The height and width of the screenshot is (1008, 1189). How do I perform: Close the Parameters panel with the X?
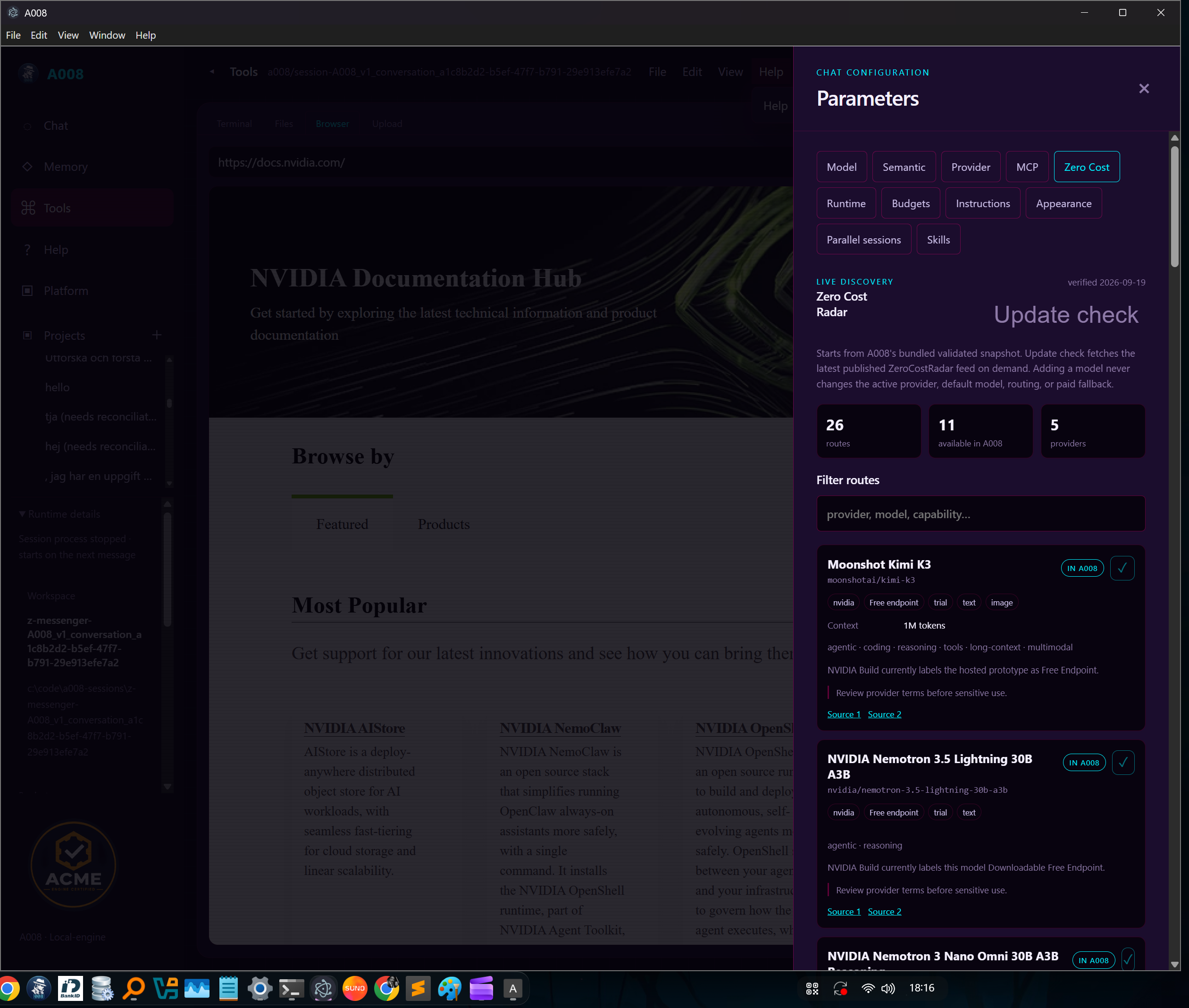[x=1143, y=89]
